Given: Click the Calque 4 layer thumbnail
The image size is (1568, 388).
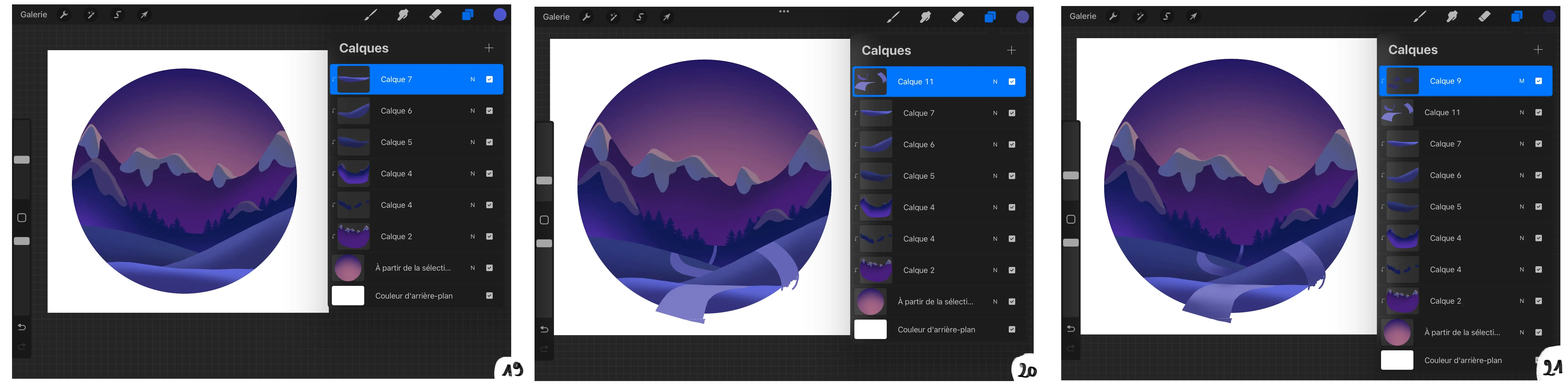Looking at the screenshot, I should (354, 174).
